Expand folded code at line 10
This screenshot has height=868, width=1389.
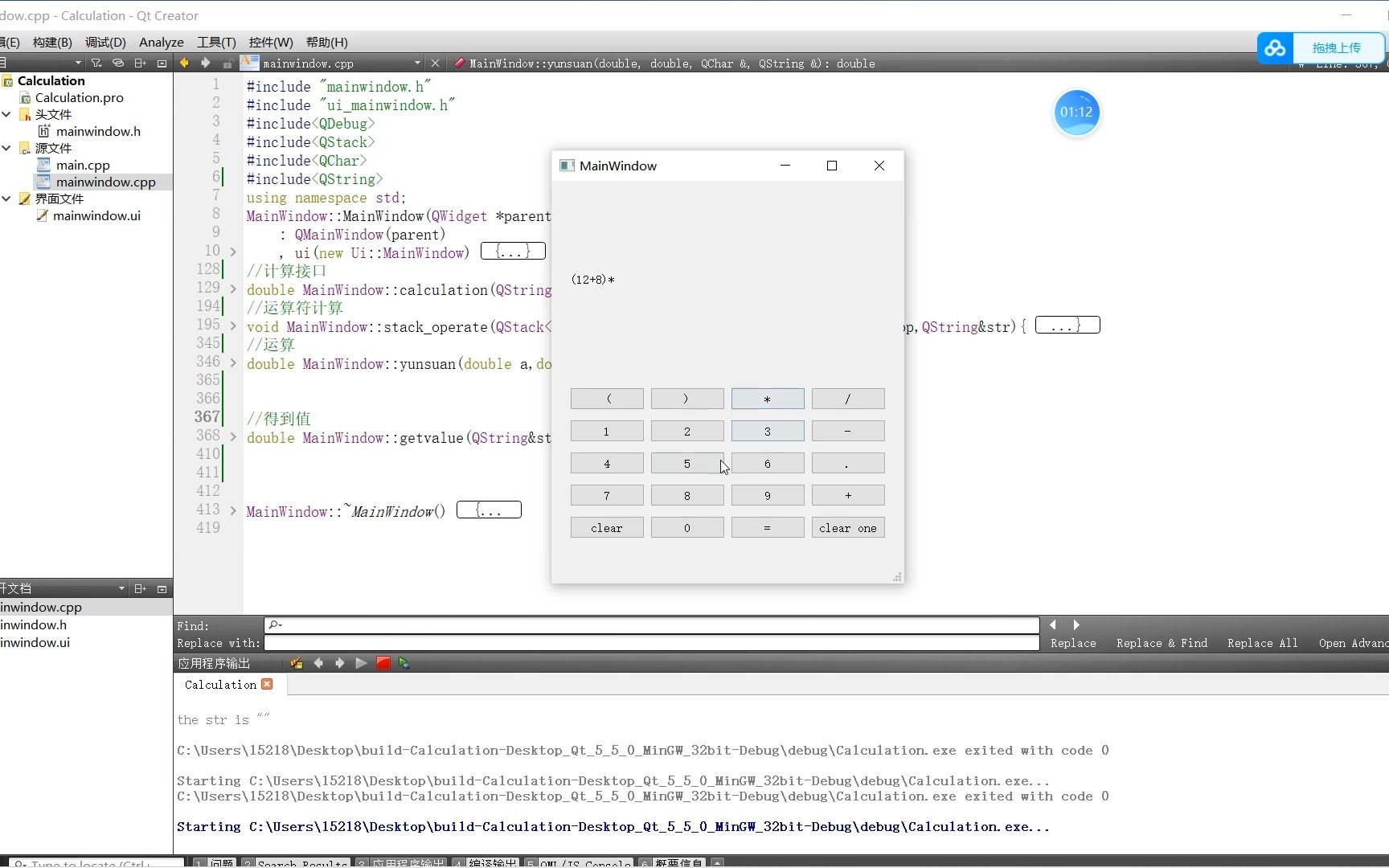tap(233, 252)
